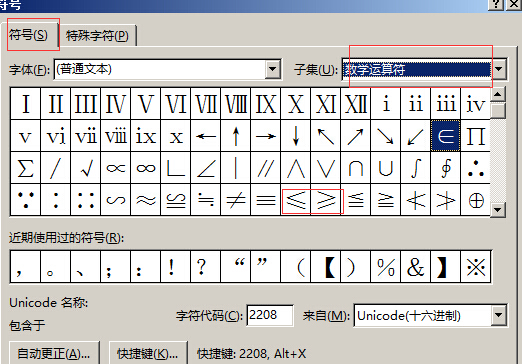Select the lowercase Roman numeral ⅷ symbol
The height and width of the screenshot is (364, 522).
[116, 136]
